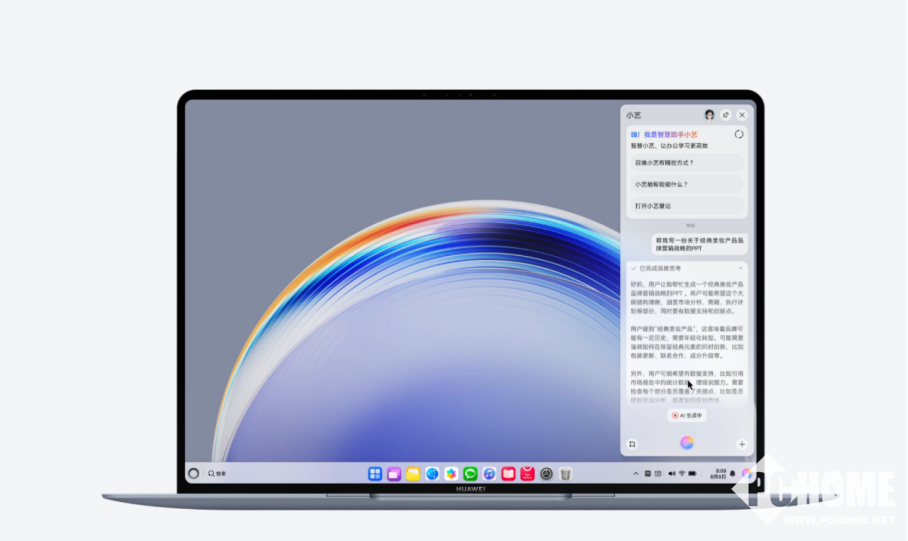Click the first square tray icon after the chevron
The height and width of the screenshot is (541, 908).
[648, 473]
